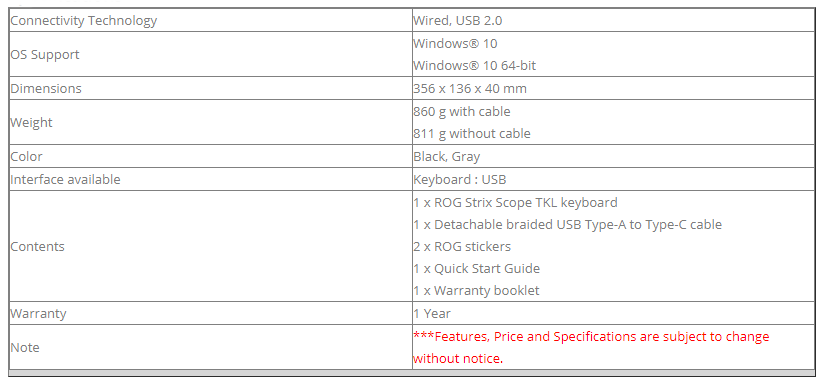The height and width of the screenshot is (385, 823).
Task: Select the Wired, USB 2.0 value
Action: click(458, 21)
